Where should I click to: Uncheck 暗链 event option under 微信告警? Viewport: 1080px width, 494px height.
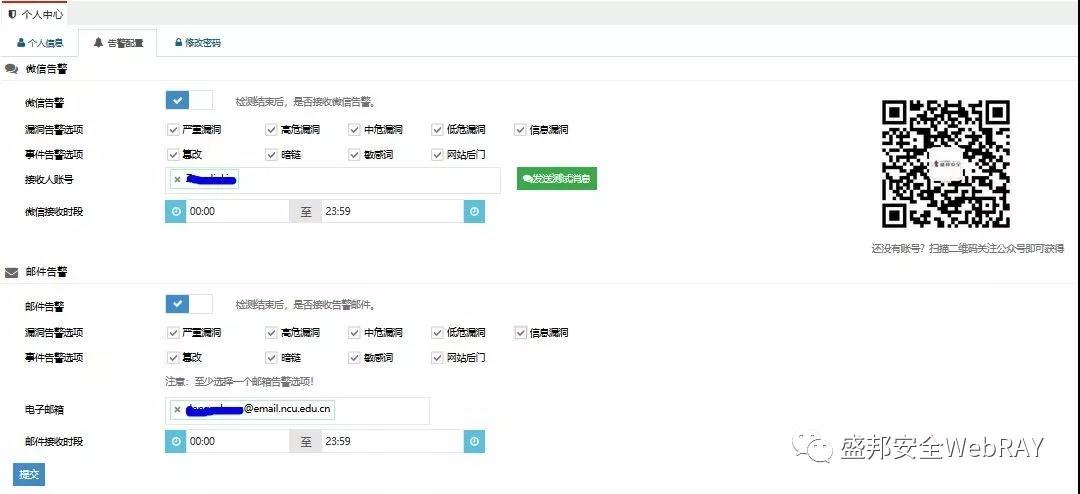pyautogui.click(x=271, y=154)
